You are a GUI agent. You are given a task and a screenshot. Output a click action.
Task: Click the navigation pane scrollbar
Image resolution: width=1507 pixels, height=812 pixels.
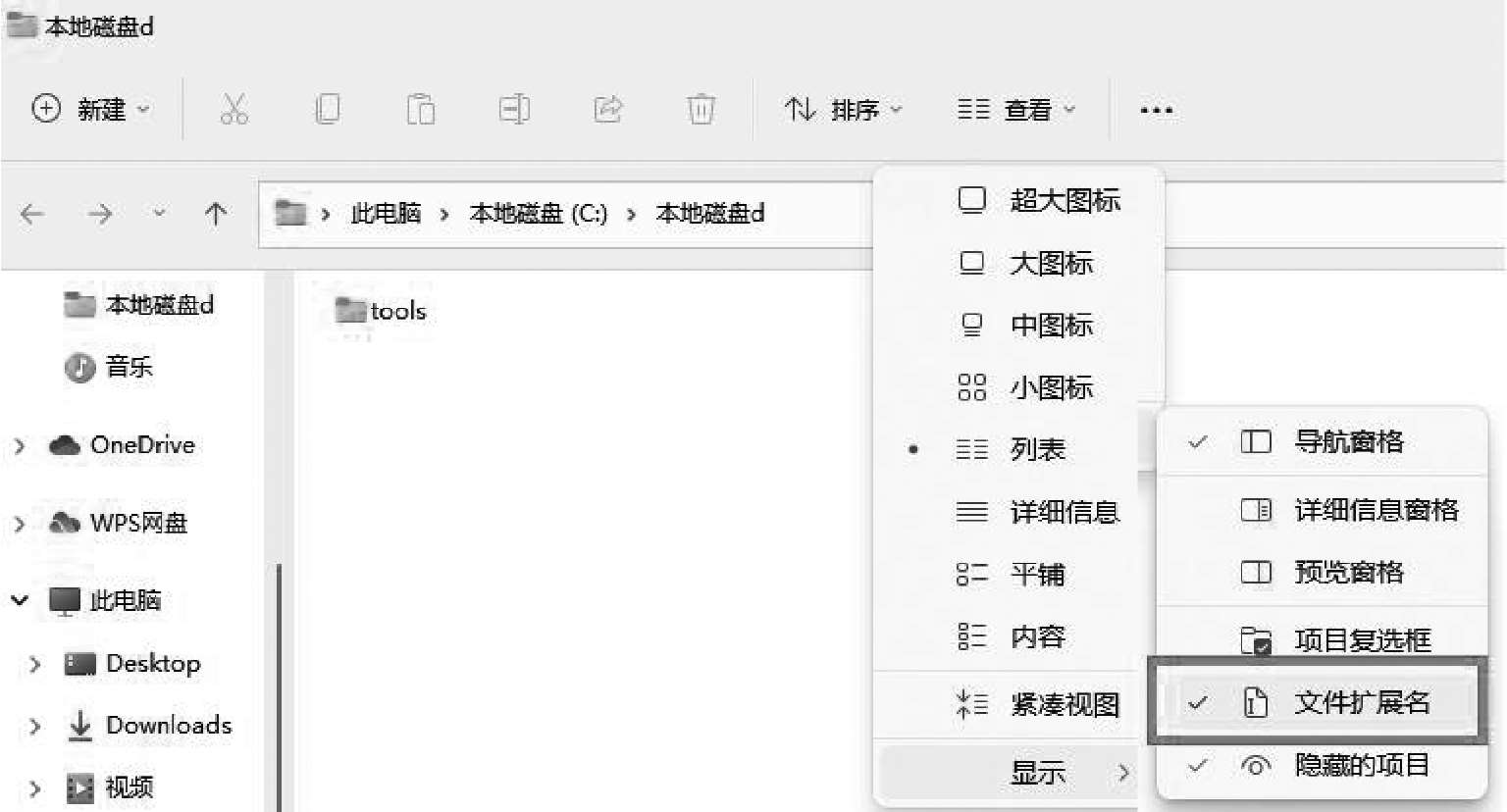[279, 686]
